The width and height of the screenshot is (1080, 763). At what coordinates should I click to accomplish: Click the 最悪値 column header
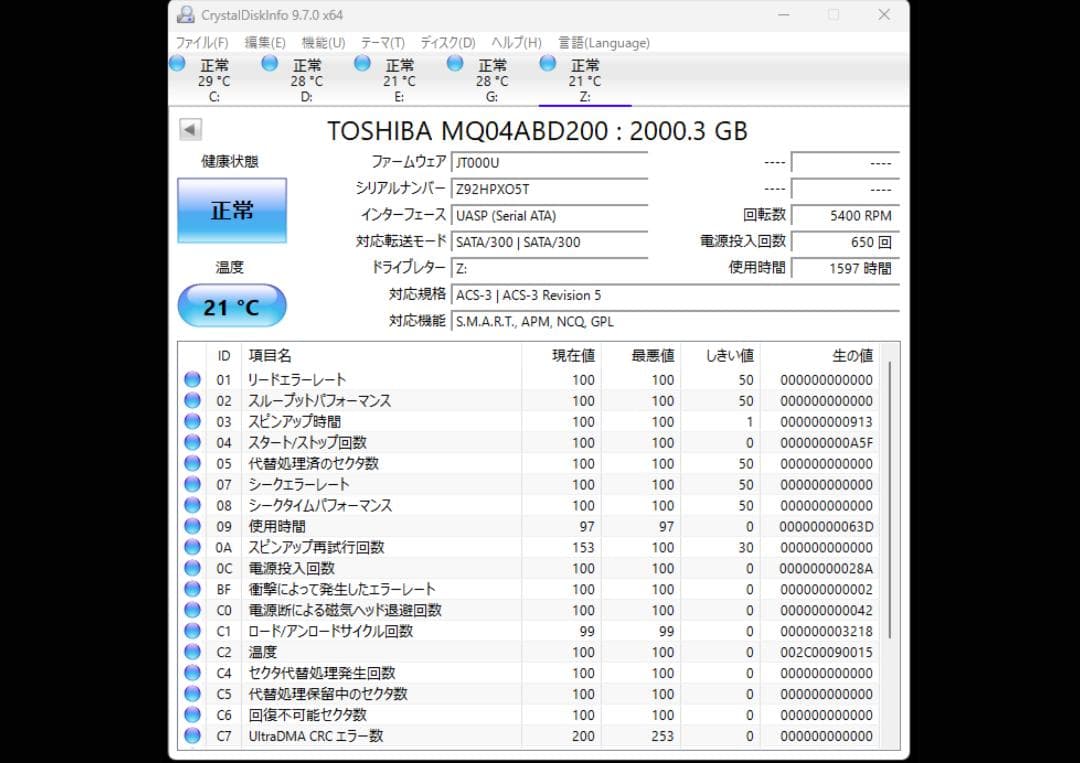pos(641,355)
